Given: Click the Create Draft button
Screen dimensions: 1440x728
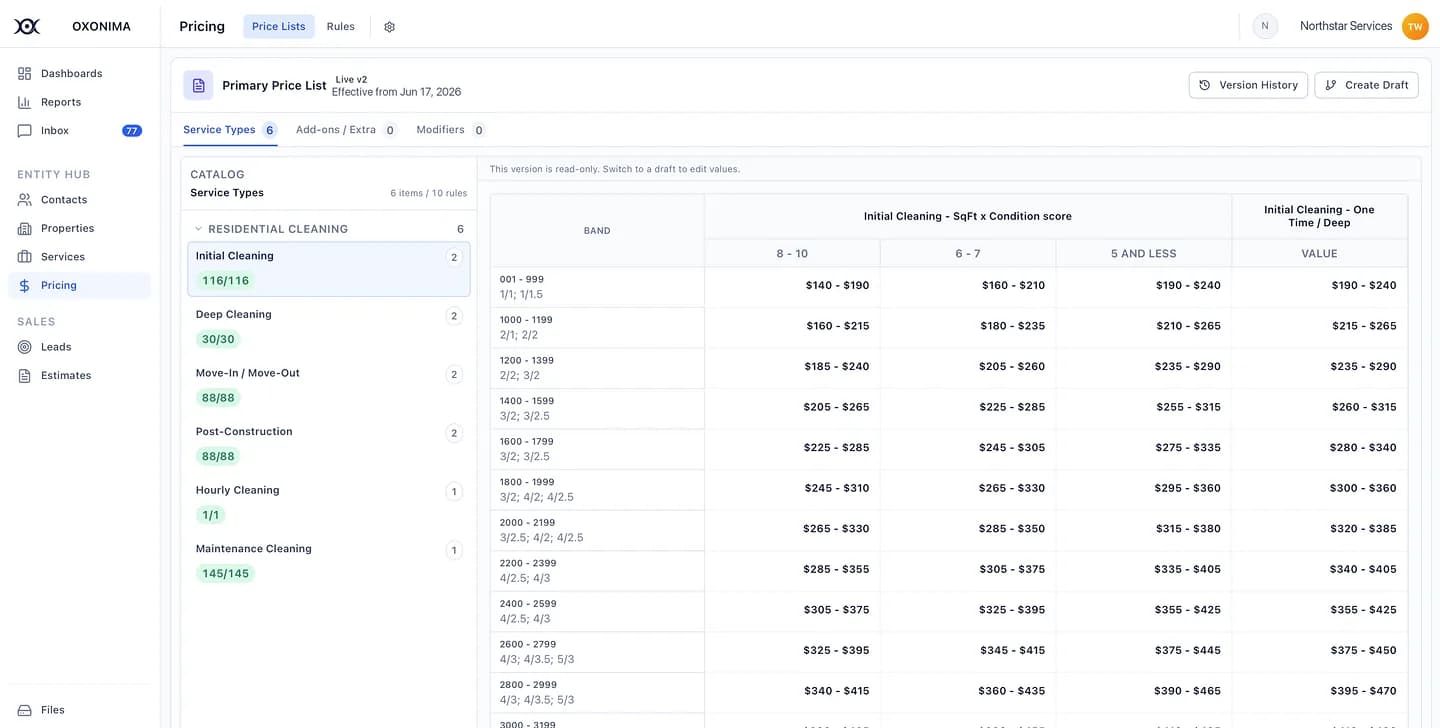Looking at the screenshot, I should 1367,85.
